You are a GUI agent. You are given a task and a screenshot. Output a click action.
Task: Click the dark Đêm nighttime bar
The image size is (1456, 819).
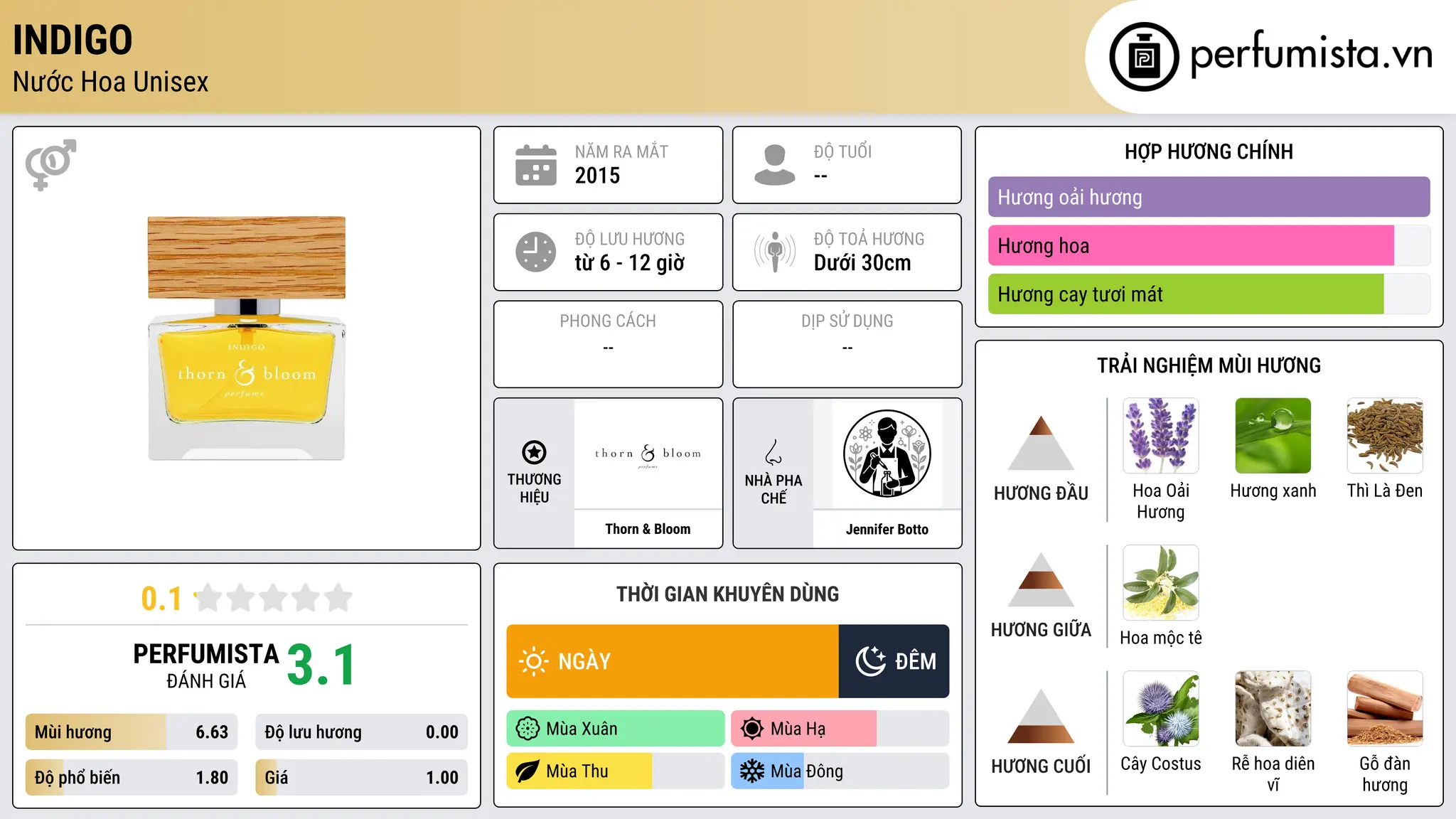pos(894,661)
